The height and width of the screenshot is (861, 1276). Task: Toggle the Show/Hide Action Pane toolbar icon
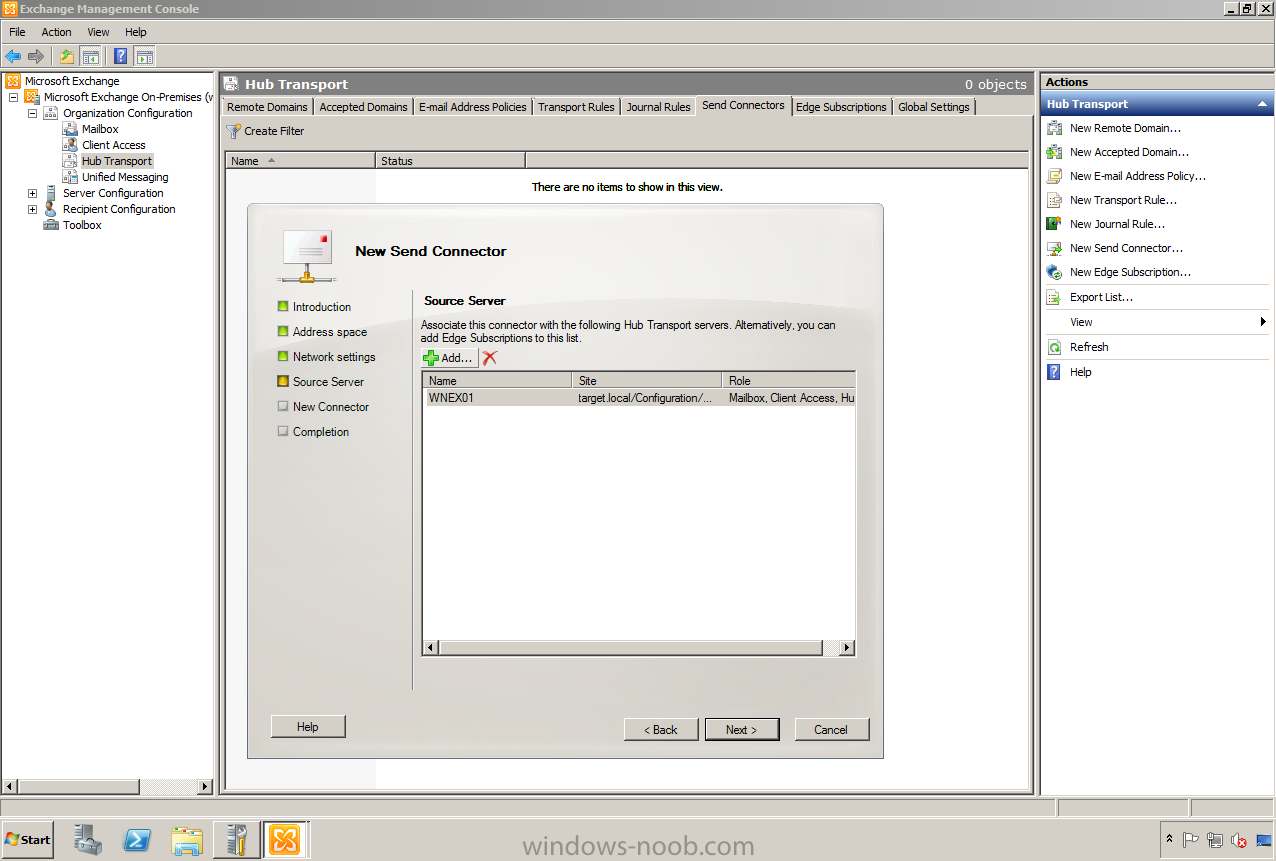(x=144, y=56)
